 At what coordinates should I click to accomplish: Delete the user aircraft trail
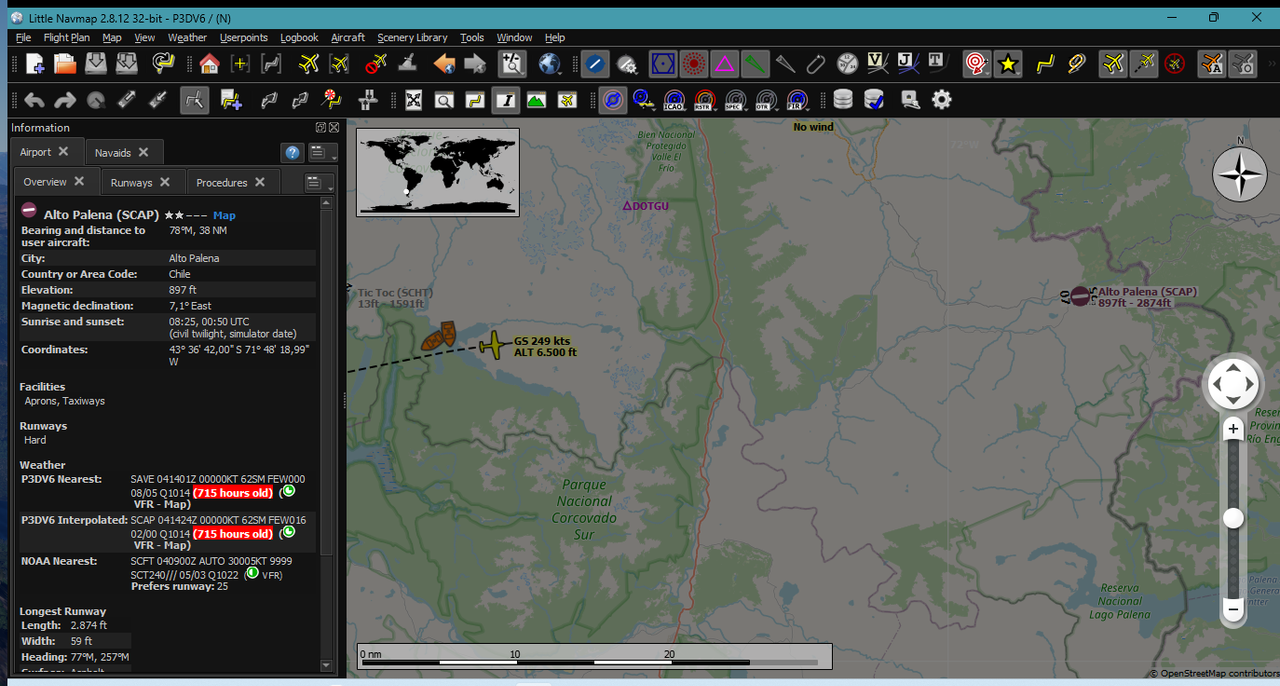[x=376, y=65]
